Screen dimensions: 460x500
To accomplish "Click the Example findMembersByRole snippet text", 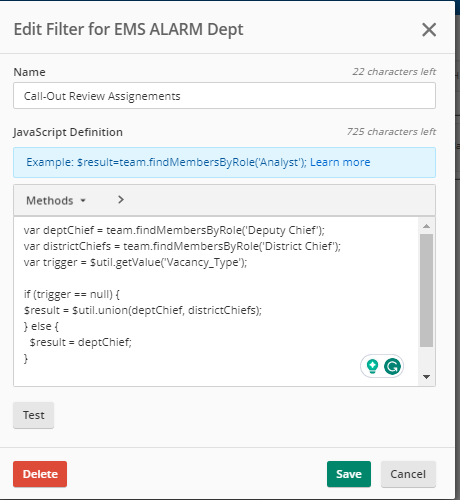I will [x=166, y=162].
